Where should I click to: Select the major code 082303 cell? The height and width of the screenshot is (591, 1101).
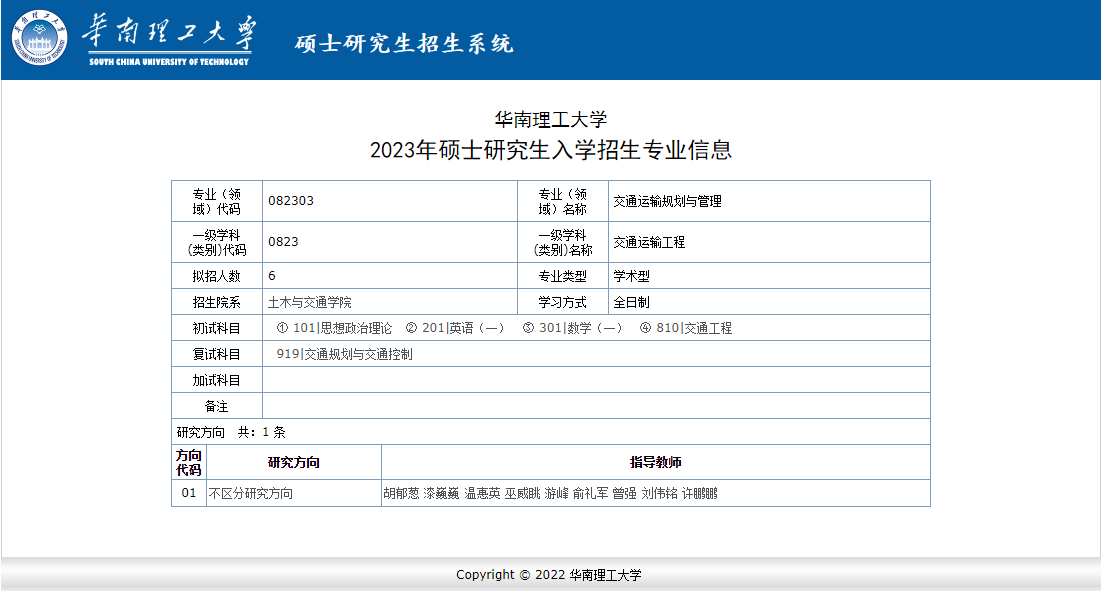coord(390,201)
